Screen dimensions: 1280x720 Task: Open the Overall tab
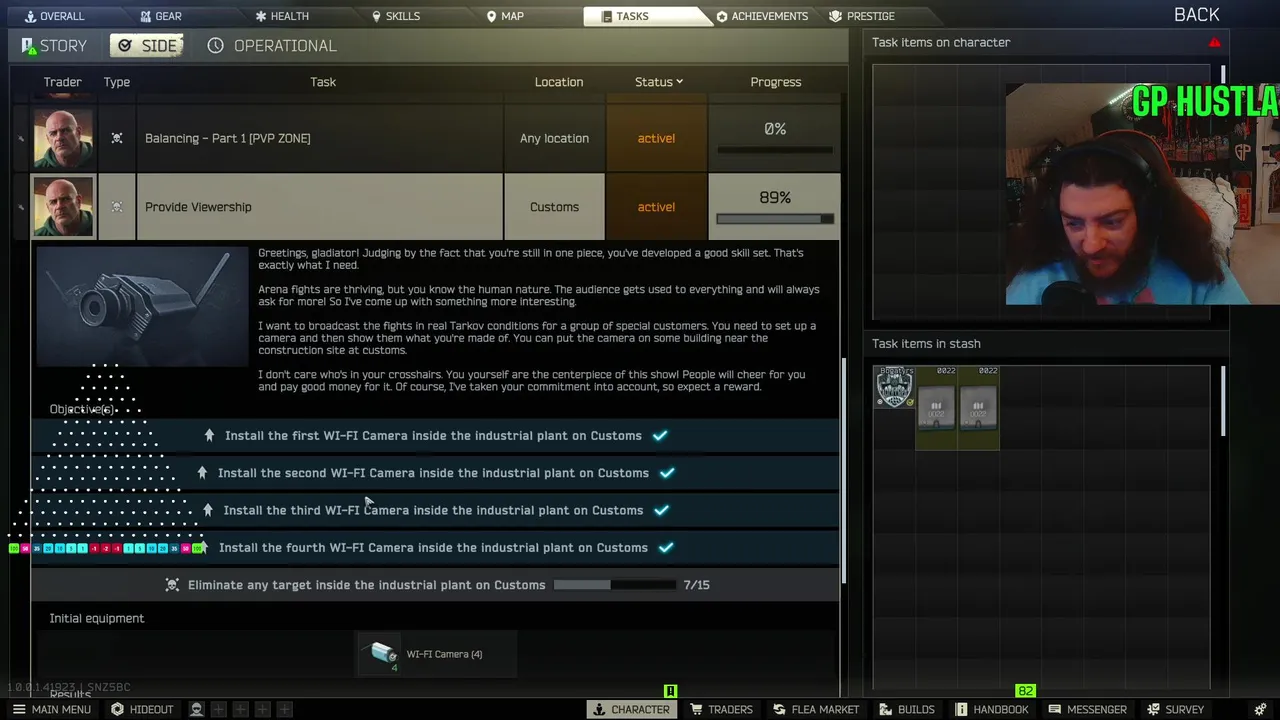(x=55, y=16)
